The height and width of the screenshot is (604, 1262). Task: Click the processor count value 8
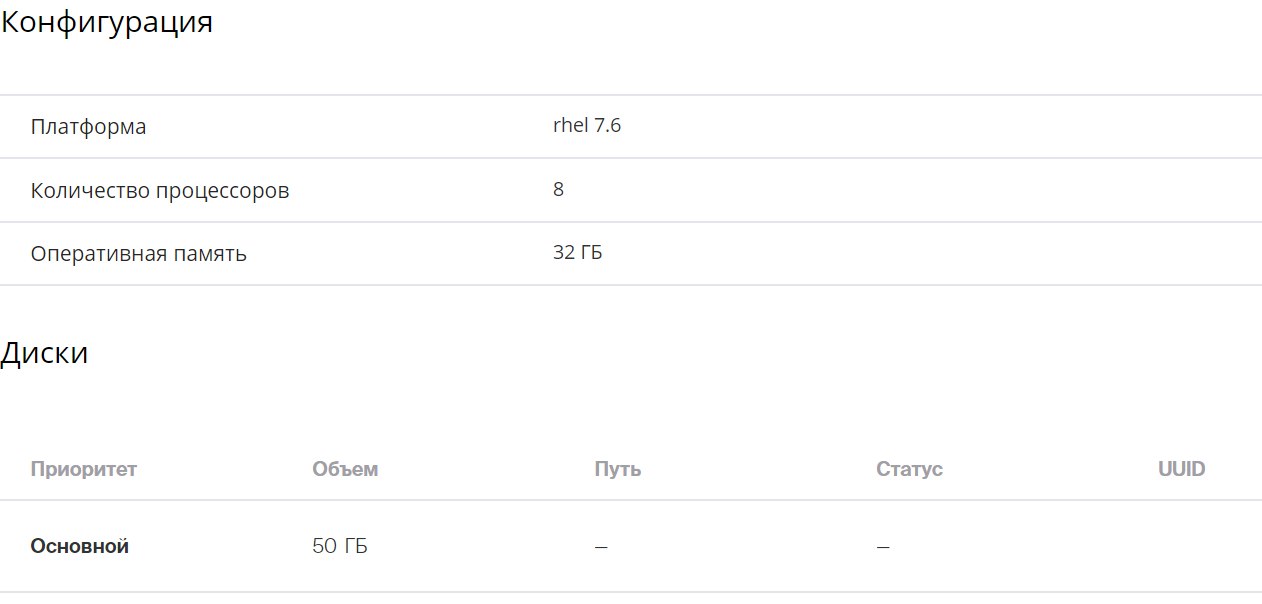[558, 189]
